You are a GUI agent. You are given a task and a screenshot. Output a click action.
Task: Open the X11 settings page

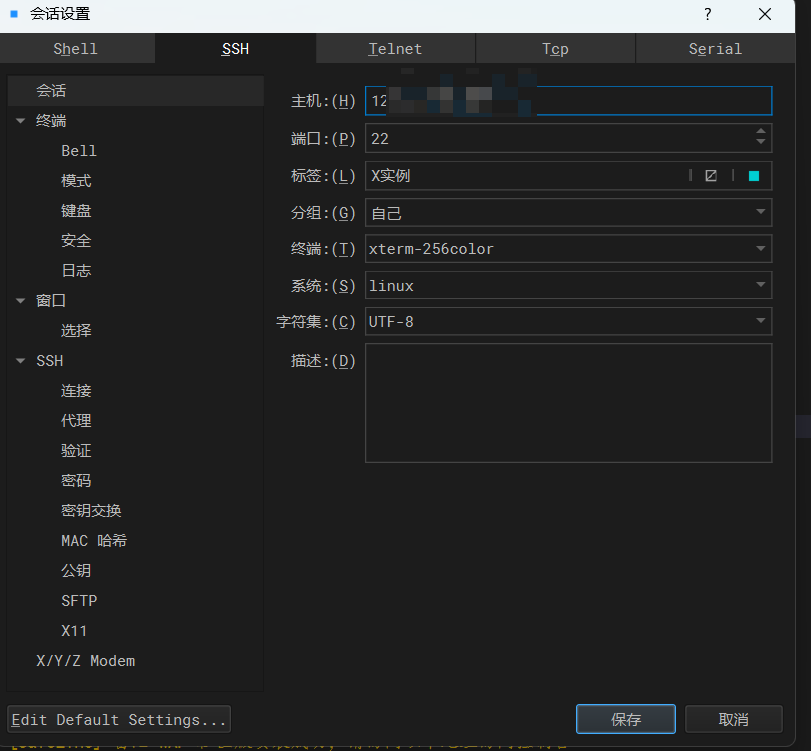(74, 631)
